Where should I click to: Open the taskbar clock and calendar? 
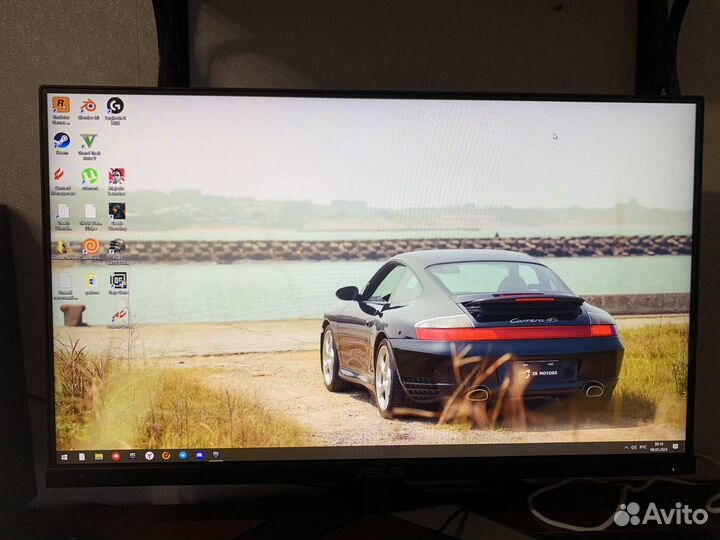[658, 447]
